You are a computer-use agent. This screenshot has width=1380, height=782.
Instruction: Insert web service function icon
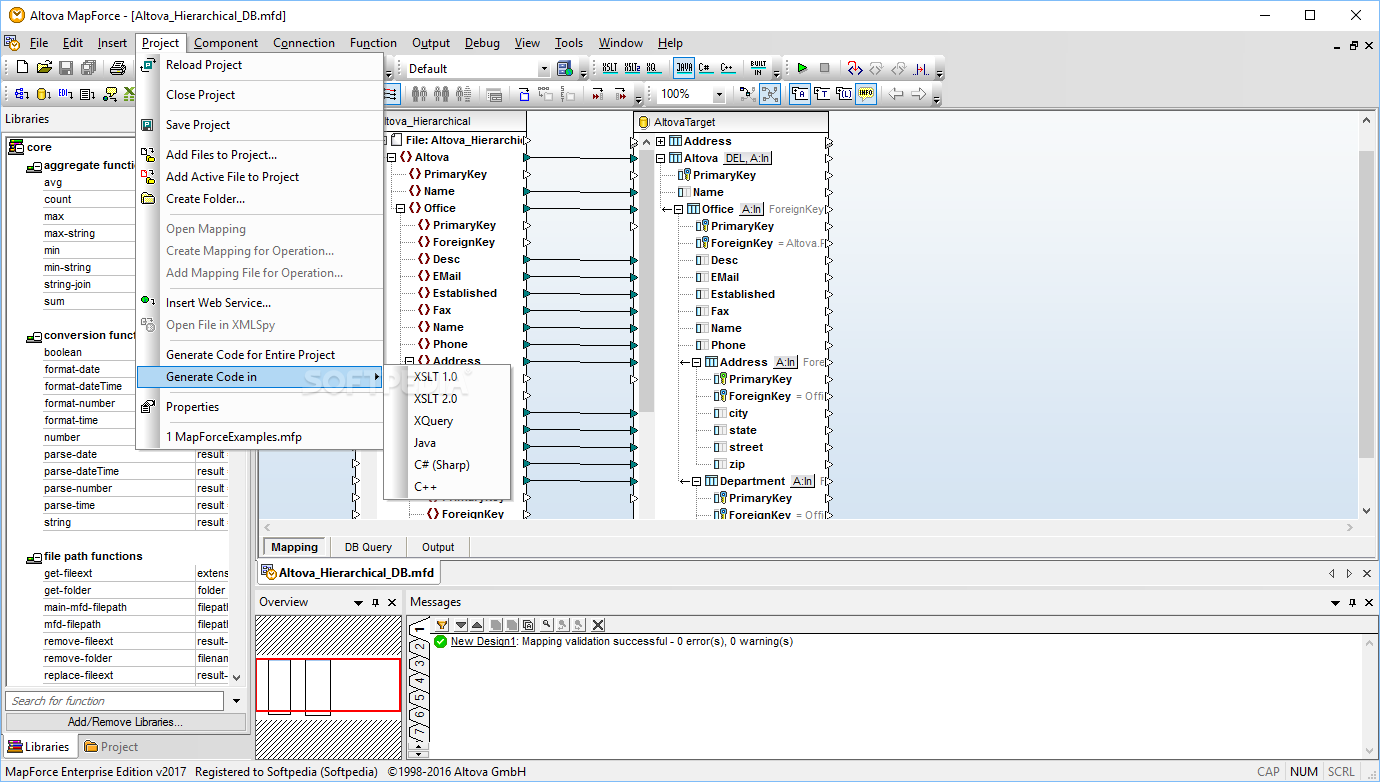tap(110, 94)
